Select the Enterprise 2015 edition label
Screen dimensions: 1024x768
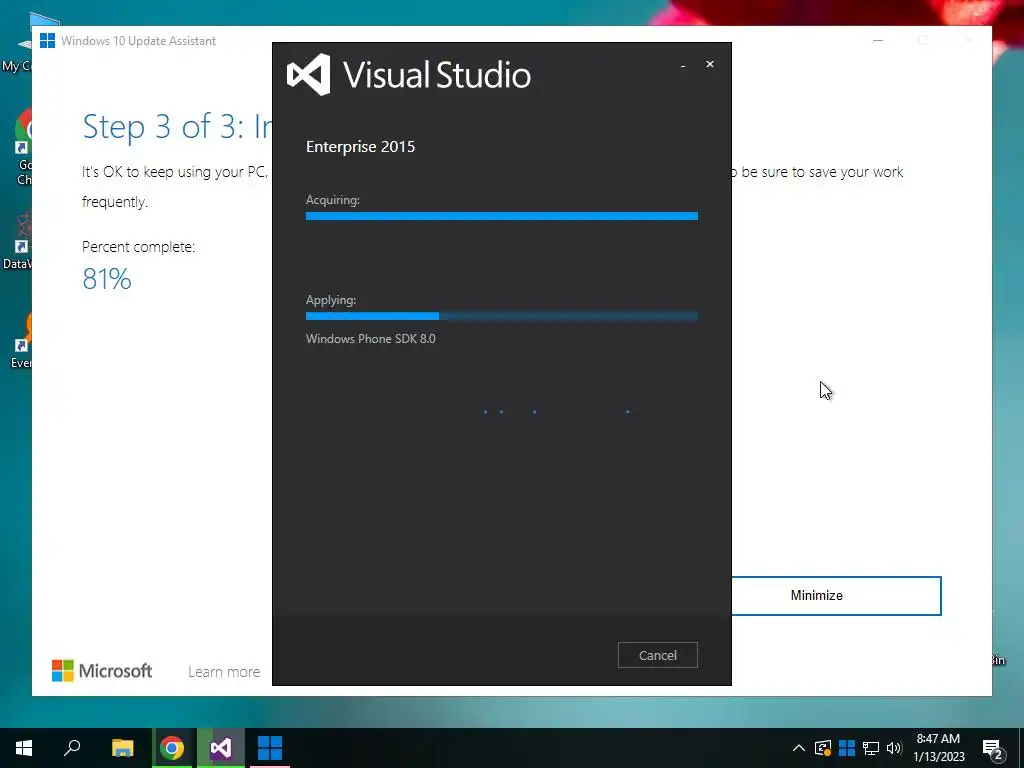360,146
